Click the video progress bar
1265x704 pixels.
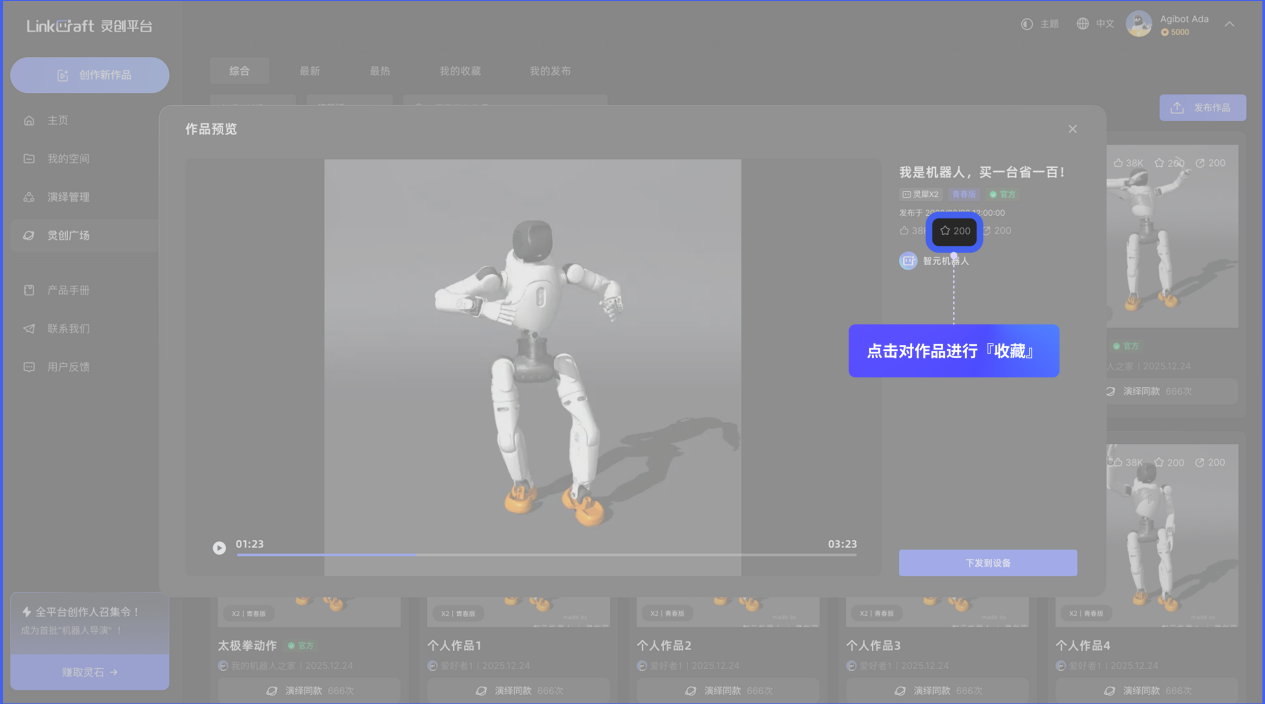coord(546,555)
